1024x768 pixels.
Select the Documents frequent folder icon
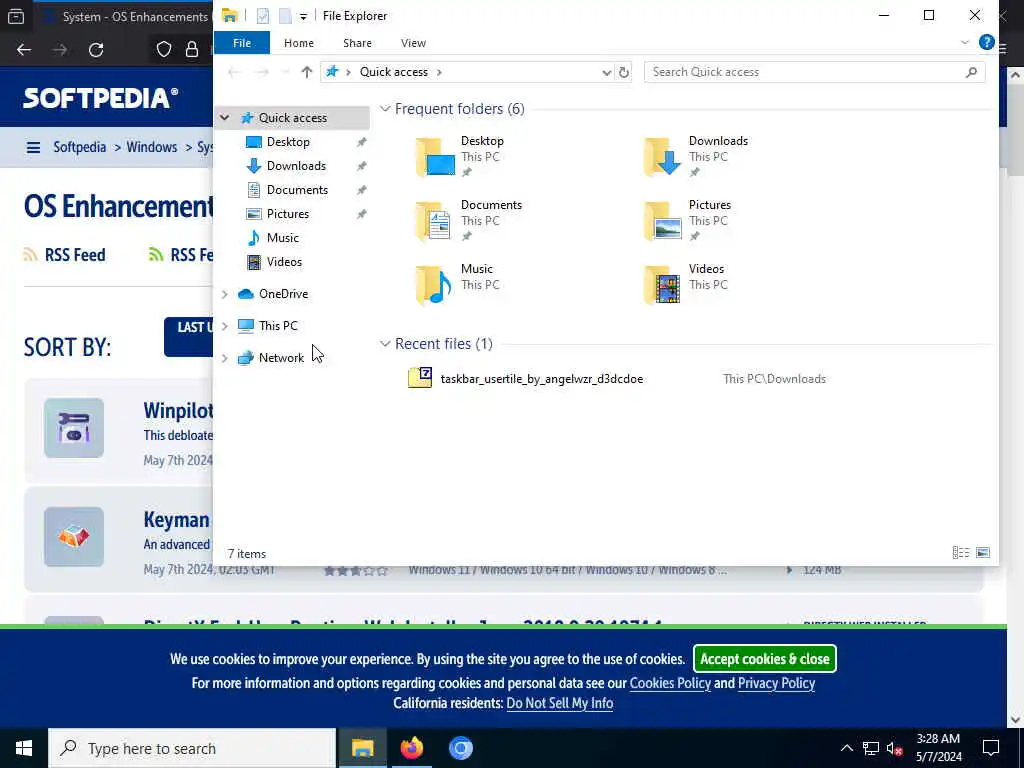tap(434, 221)
